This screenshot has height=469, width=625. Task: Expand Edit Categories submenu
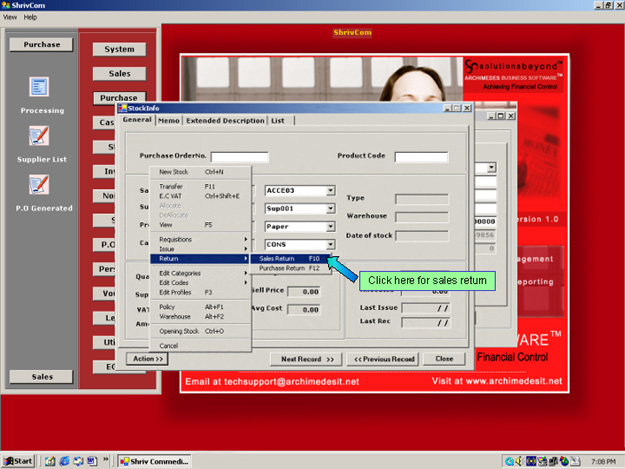[200, 273]
